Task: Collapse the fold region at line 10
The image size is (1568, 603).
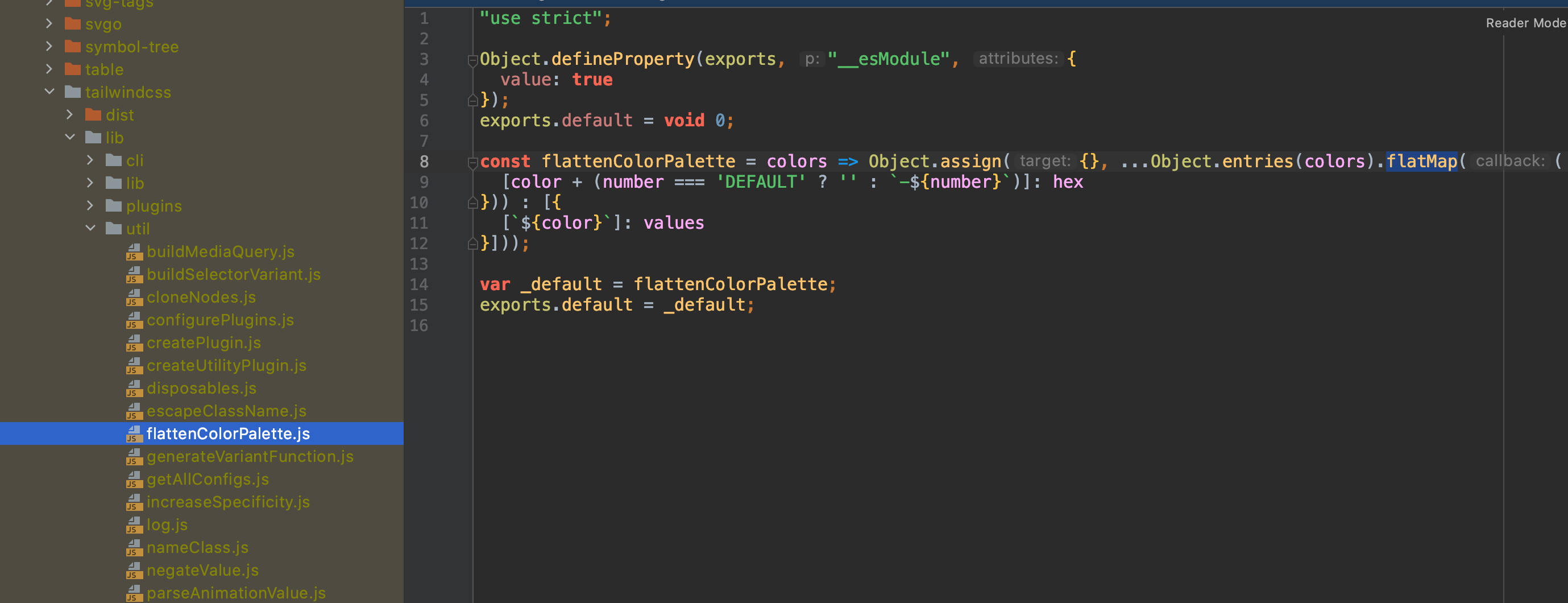Action: coord(473,202)
